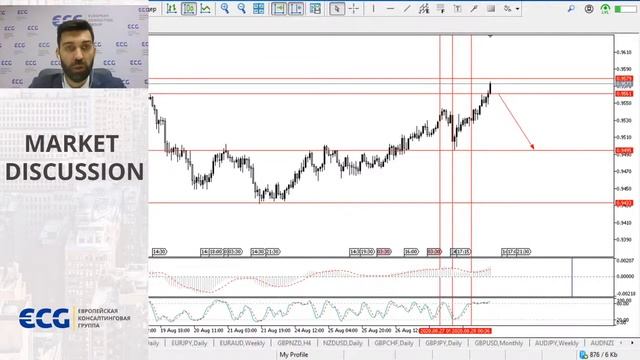Screen dimensions: 640x360
Task: Toggle chart auto scroll
Action: (x=279, y=8)
